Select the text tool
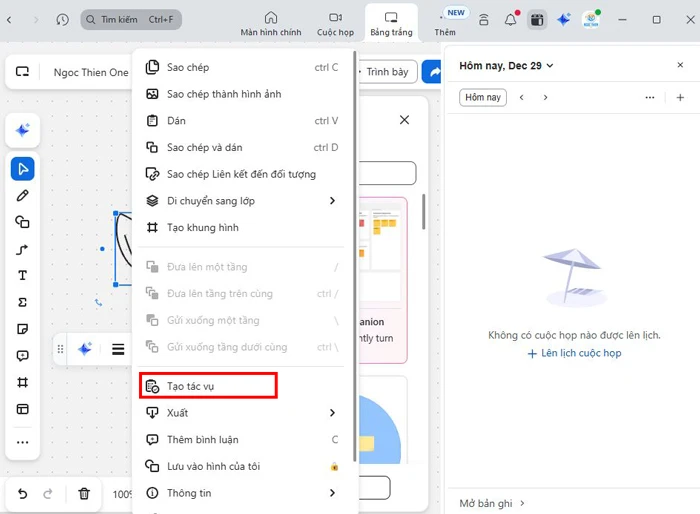The height and width of the screenshot is (514, 700). point(22,276)
